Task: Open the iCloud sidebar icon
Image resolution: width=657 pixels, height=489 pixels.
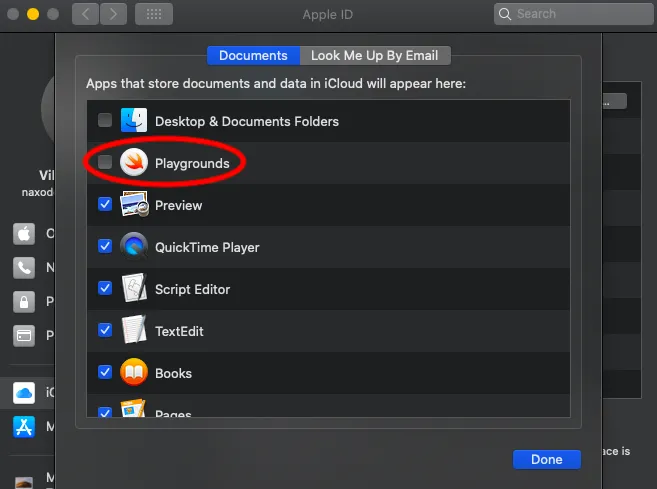Action: coord(24,393)
